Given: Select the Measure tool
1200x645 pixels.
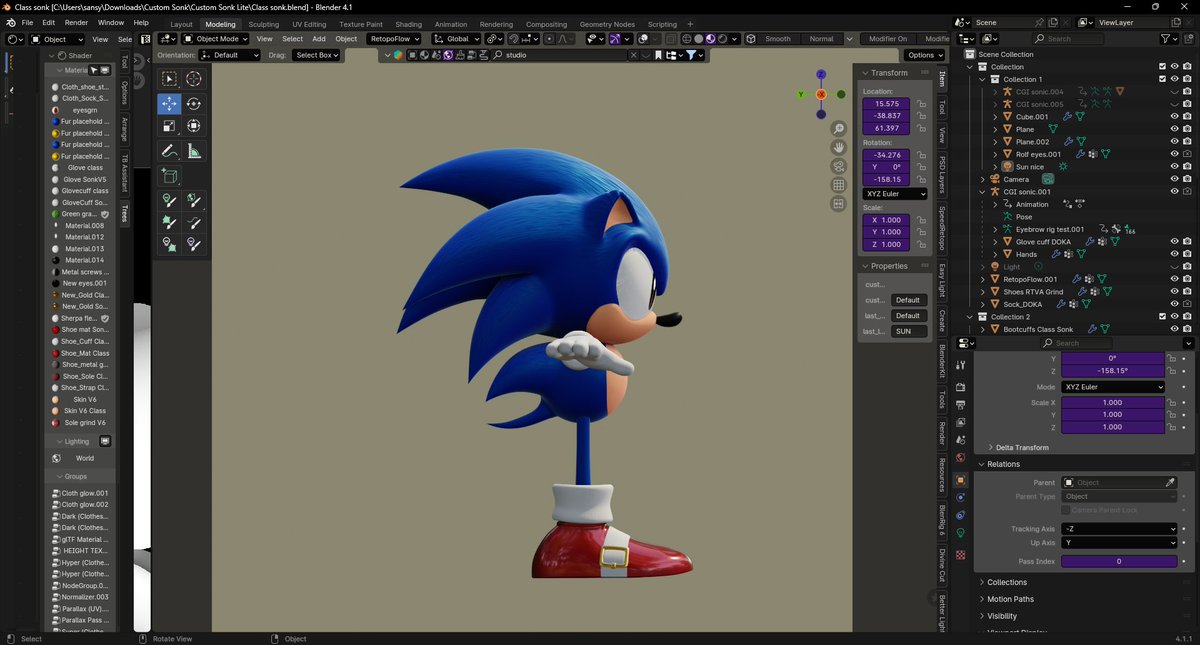Looking at the screenshot, I should click(x=194, y=152).
